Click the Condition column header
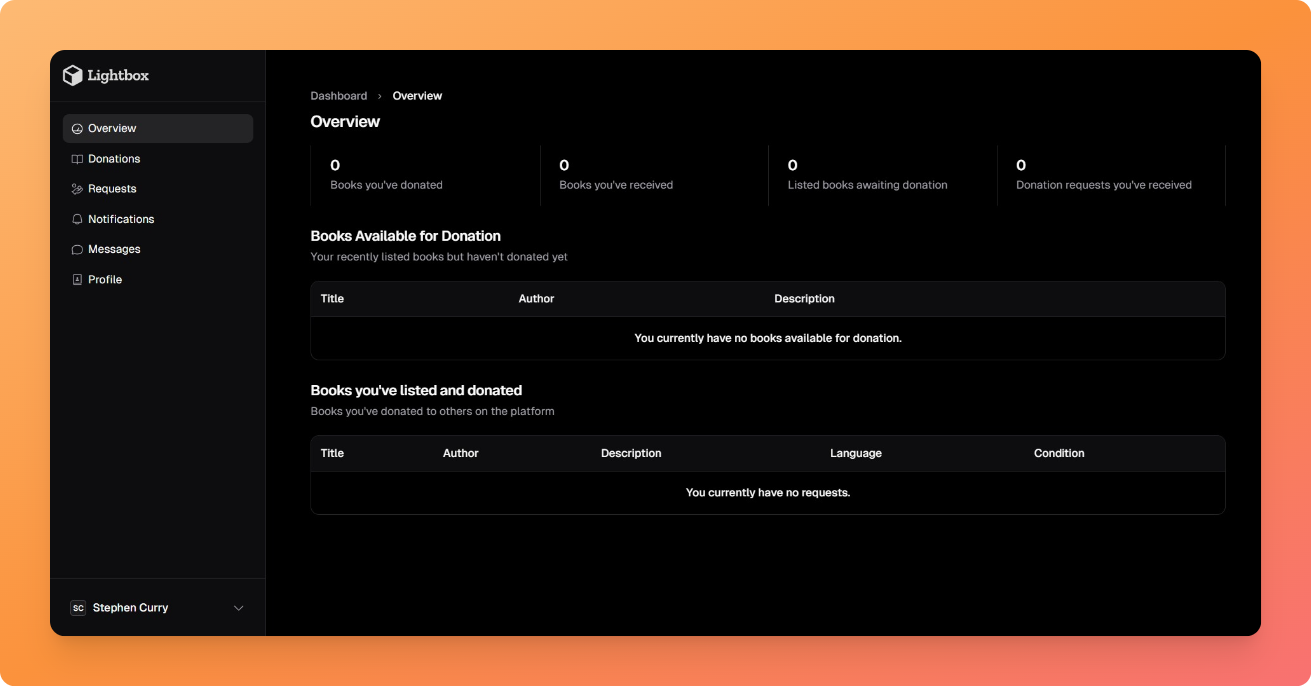 pyautogui.click(x=1059, y=453)
